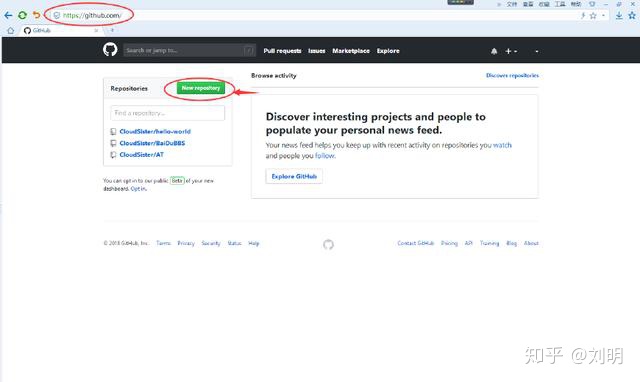Image resolution: width=640 pixels, height=382 pixels.
Task: Click the GitHub search or jump-to field
Action: 189,50
